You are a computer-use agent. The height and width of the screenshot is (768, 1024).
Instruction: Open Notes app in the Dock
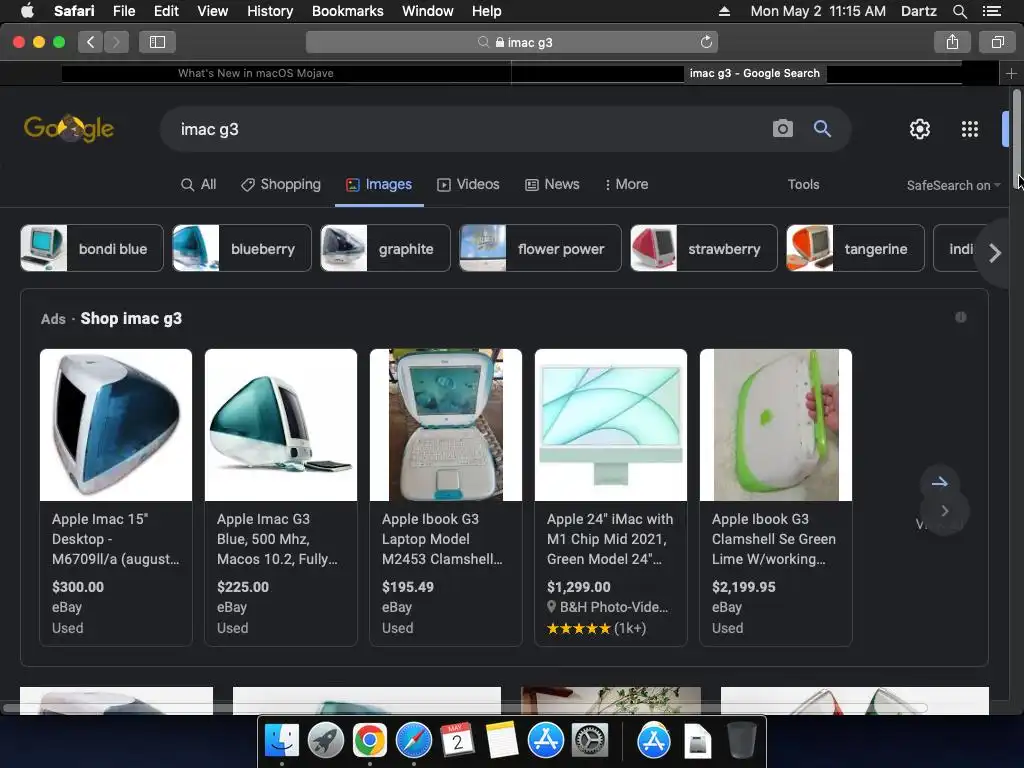click(x=501, y=741)
